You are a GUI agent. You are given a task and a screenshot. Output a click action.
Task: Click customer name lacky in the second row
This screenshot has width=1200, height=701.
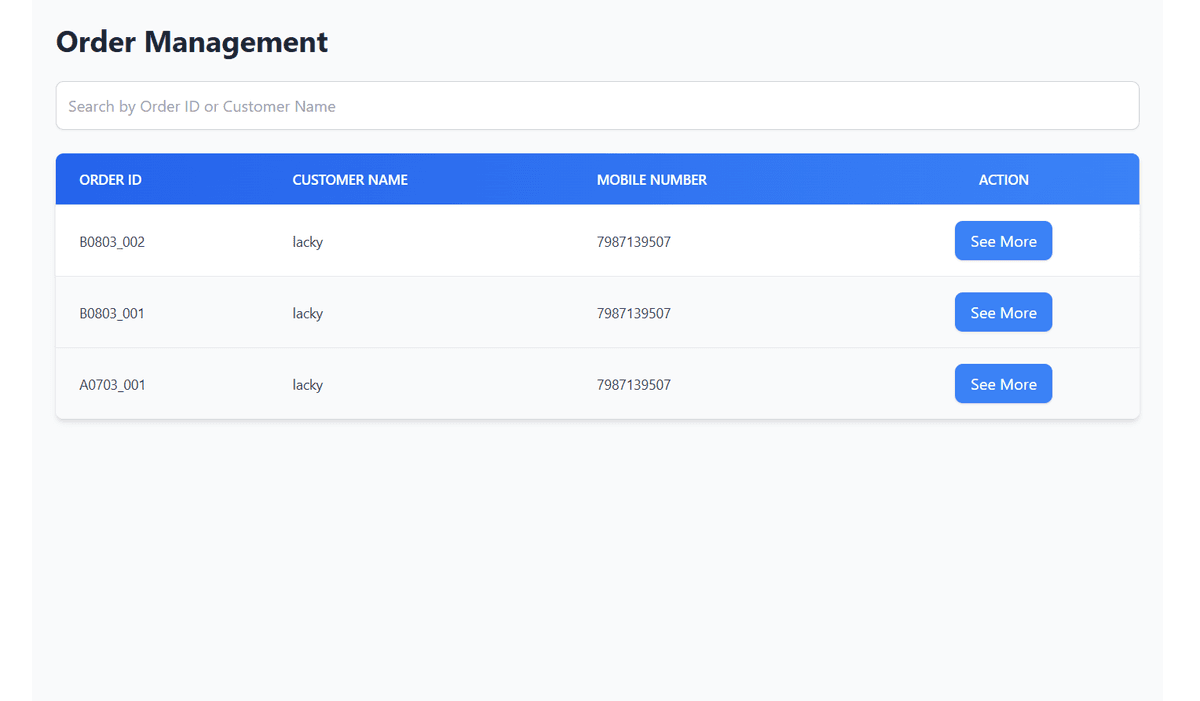(307, 313)
